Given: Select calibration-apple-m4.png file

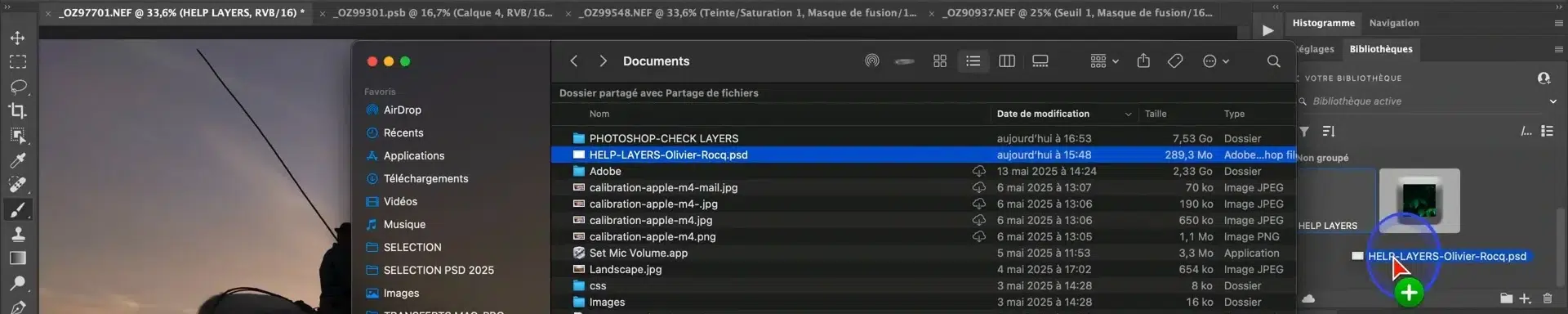Looking at the screenshot, I should point(923,236).
